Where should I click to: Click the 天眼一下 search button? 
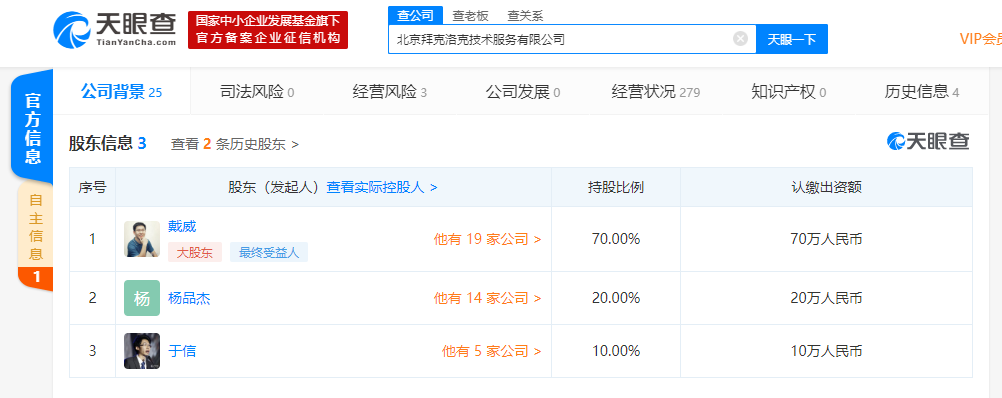coord(792,39)
